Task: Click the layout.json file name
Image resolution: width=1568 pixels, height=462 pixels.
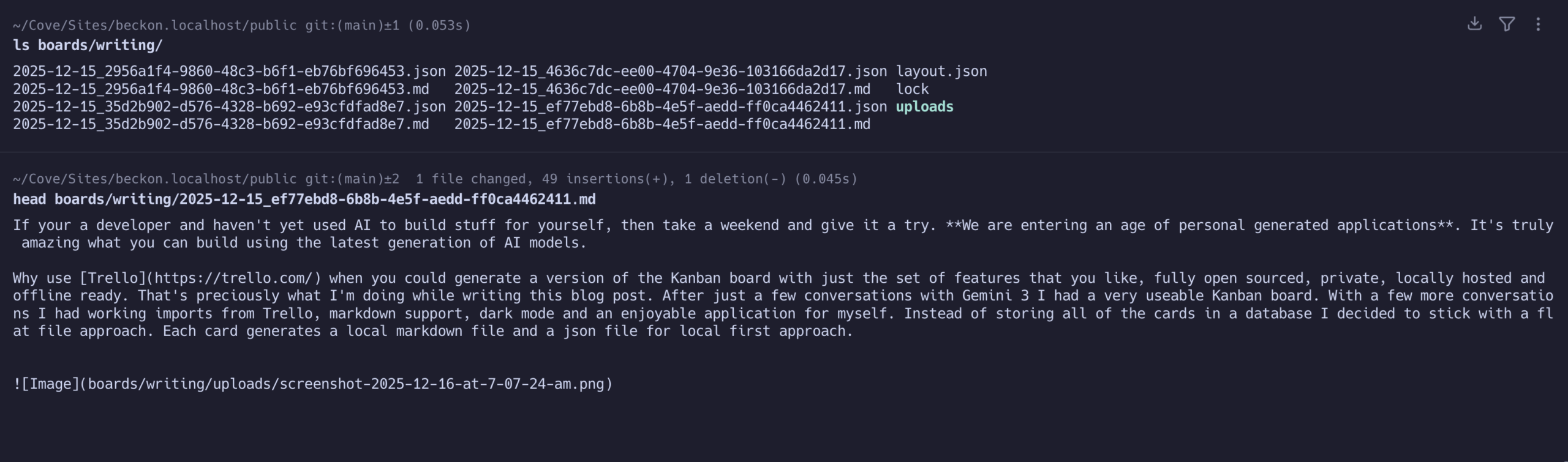Action: click(941, 72)
